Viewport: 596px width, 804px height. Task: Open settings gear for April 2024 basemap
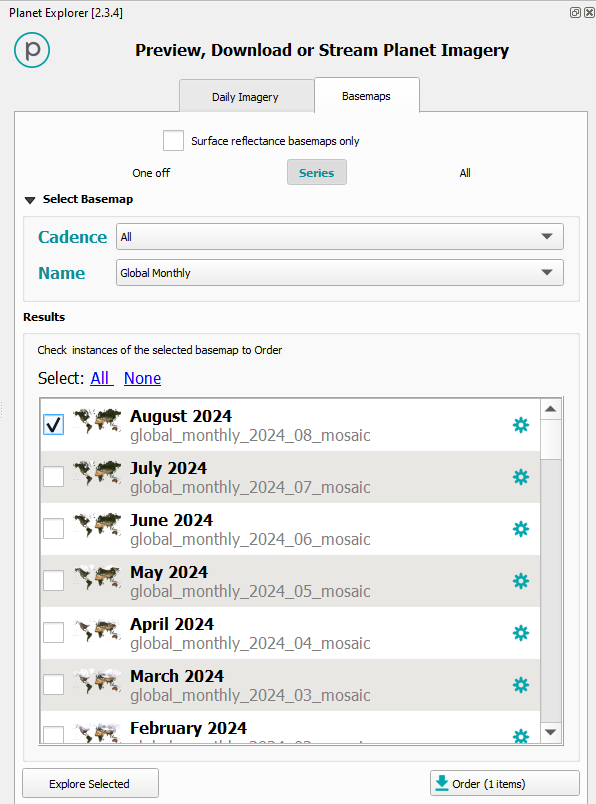tap(521, 633)
